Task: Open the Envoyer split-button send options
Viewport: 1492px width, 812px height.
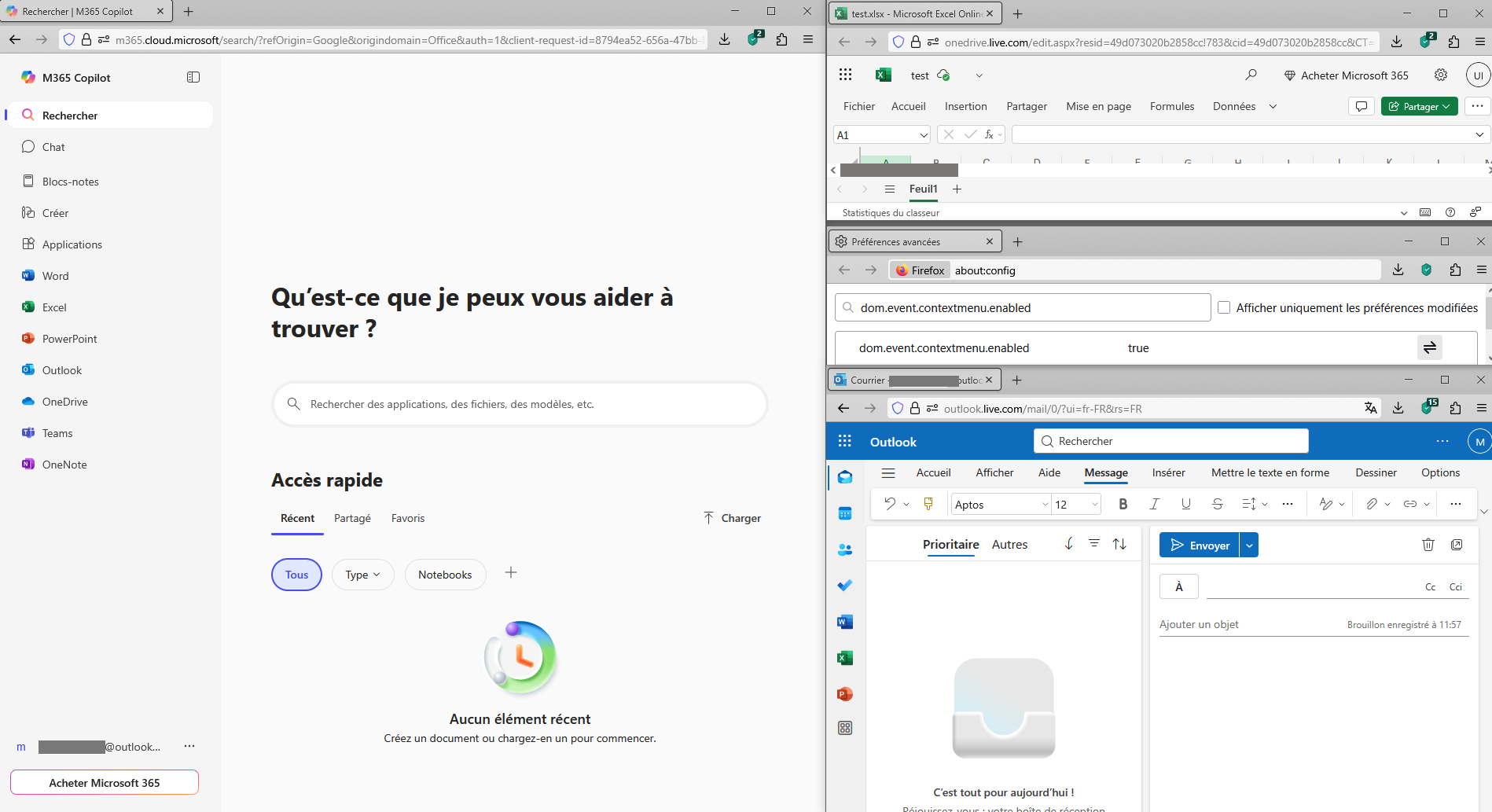Action: [1249, 545]
